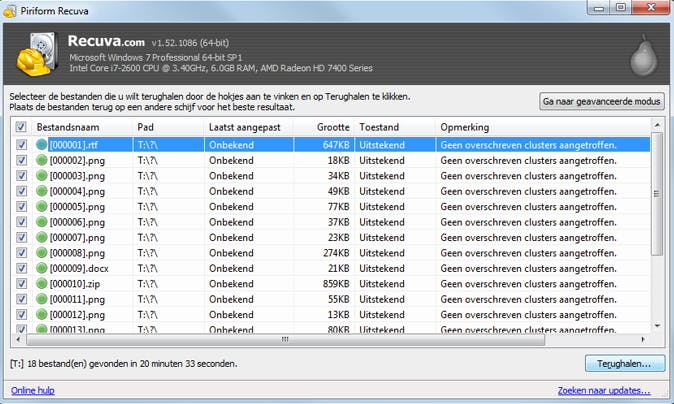Click the green status dot for [000009].docx
Viewport: 674px width, 404px height.
(42, 269)
